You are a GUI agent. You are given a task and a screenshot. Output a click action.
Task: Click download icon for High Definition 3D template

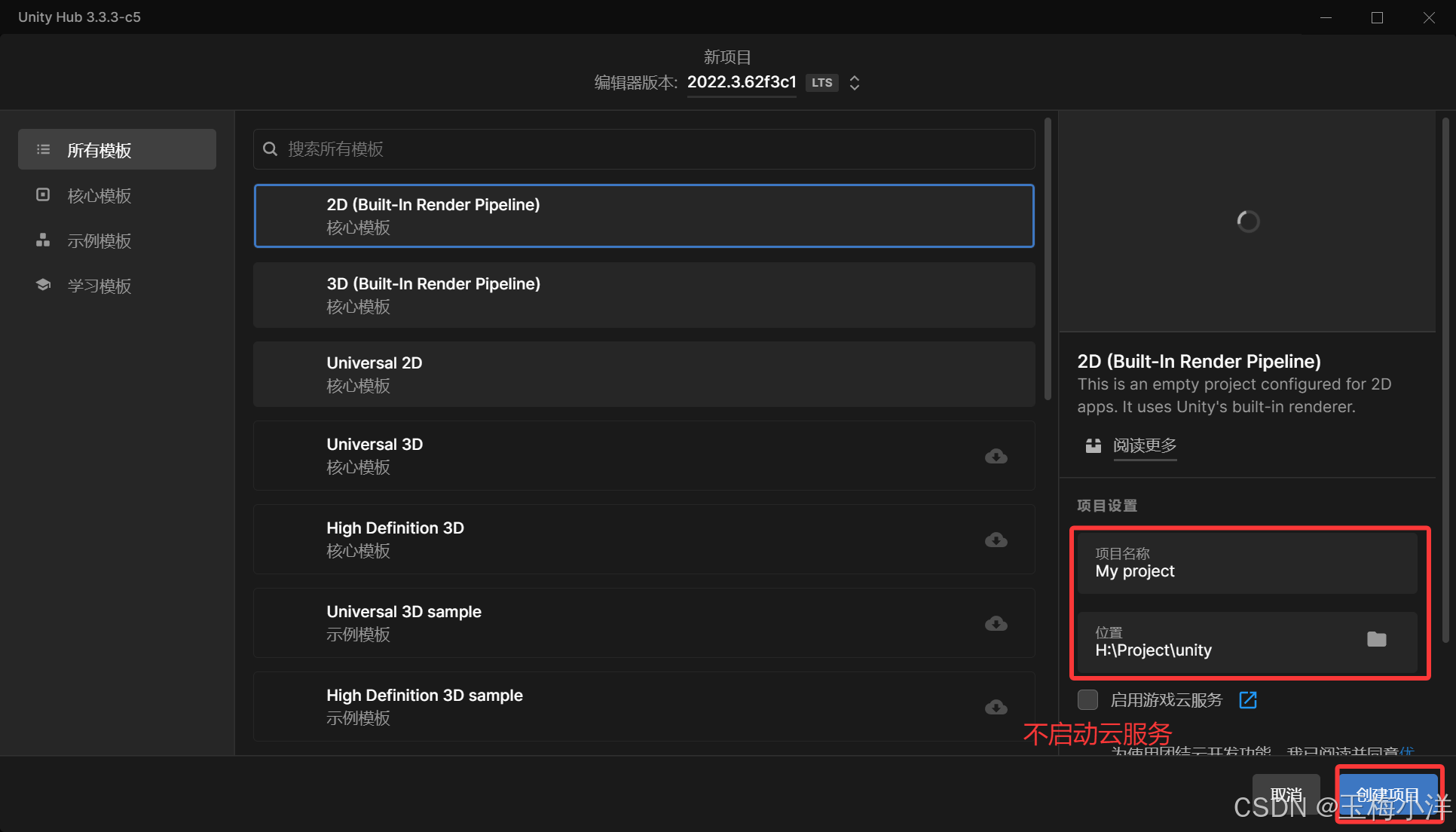[x=996, y=540]
